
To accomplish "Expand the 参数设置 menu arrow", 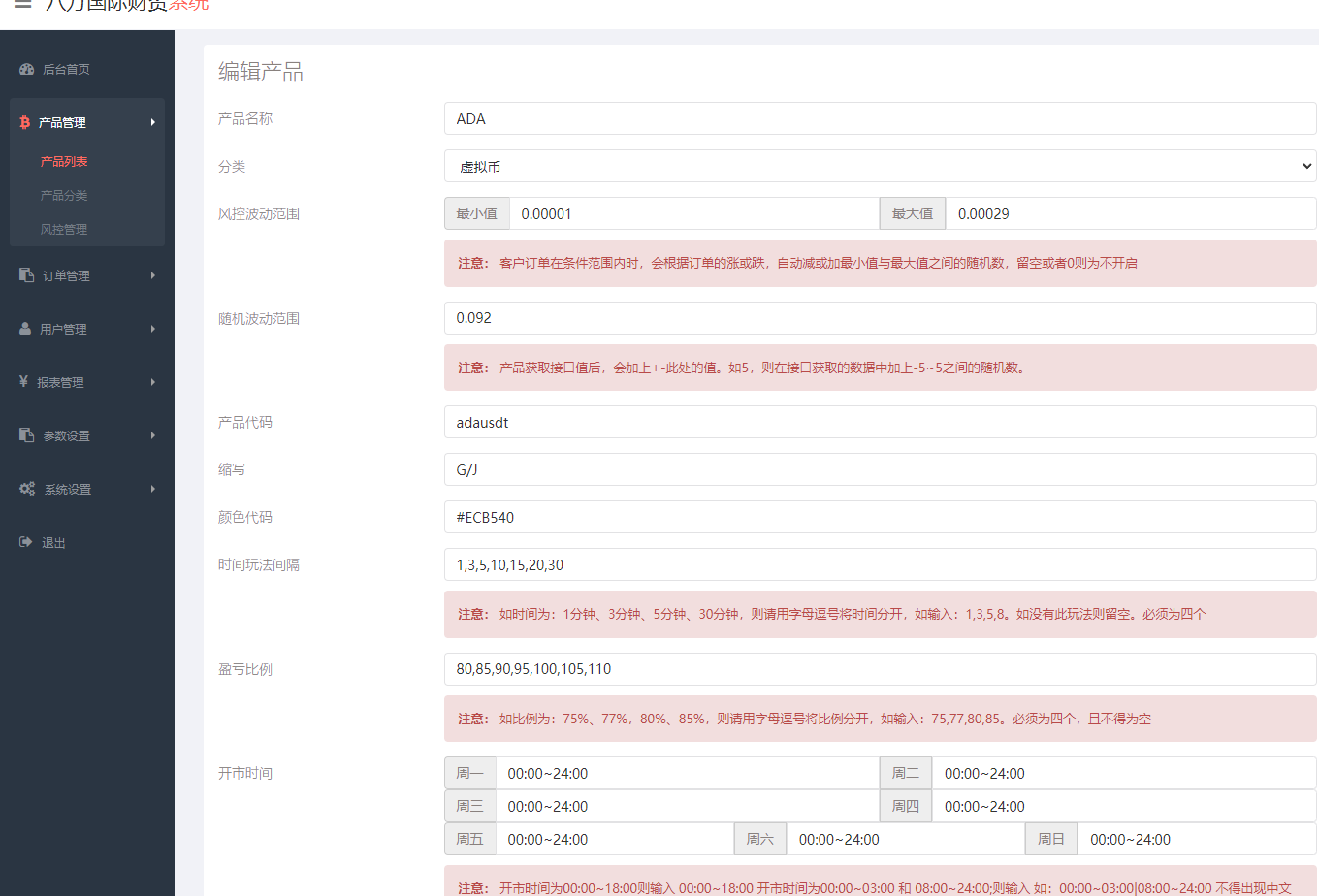I will pyautogui.click(x=153, y=435).
